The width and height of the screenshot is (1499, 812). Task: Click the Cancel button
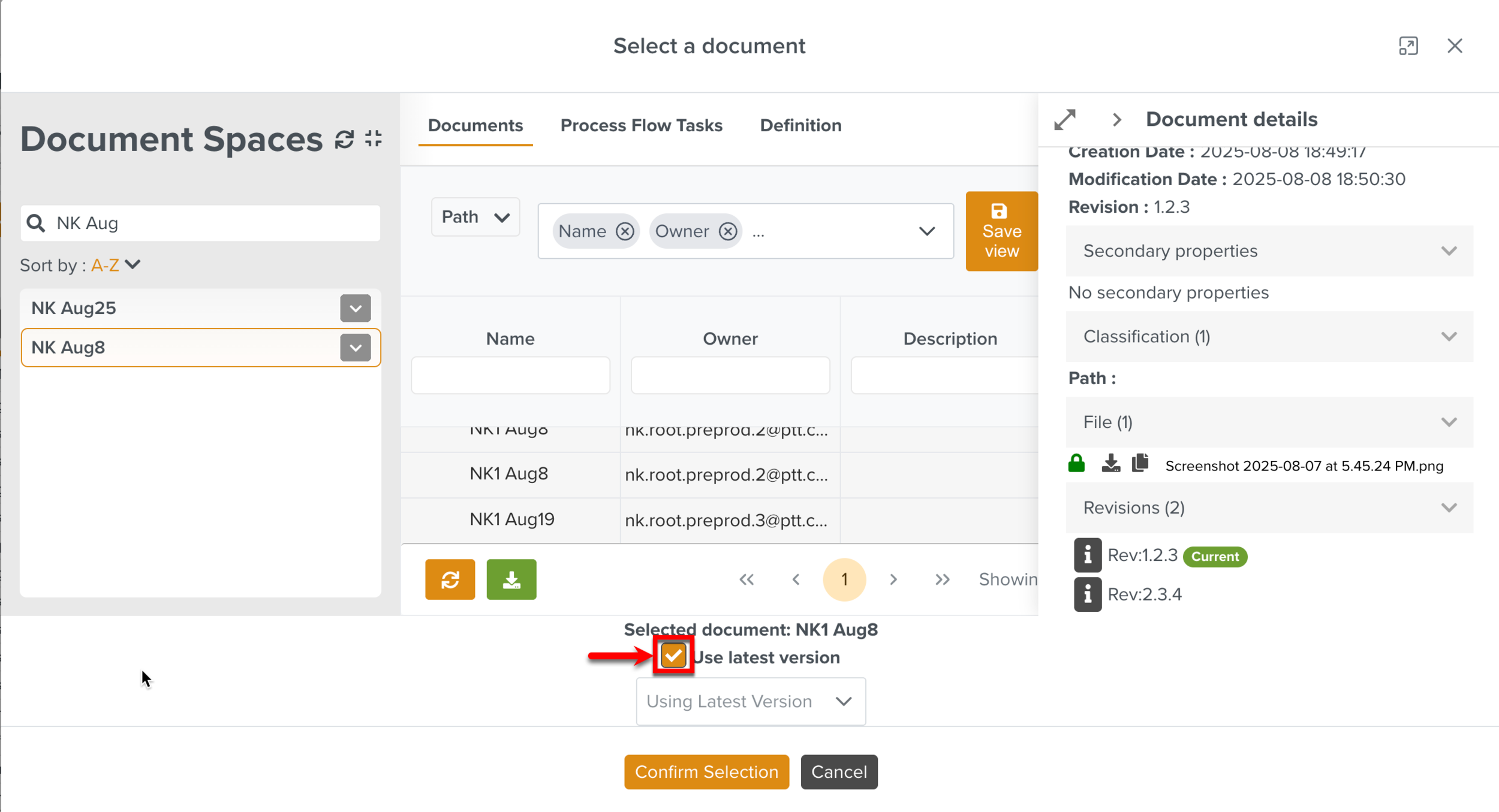pos(839,772)
